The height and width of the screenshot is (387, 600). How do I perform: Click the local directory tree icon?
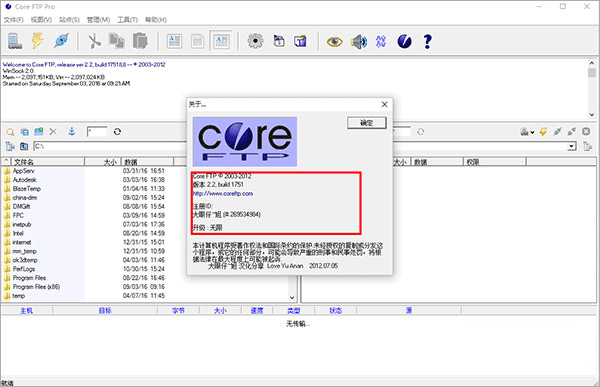click(x=10, y=146)
